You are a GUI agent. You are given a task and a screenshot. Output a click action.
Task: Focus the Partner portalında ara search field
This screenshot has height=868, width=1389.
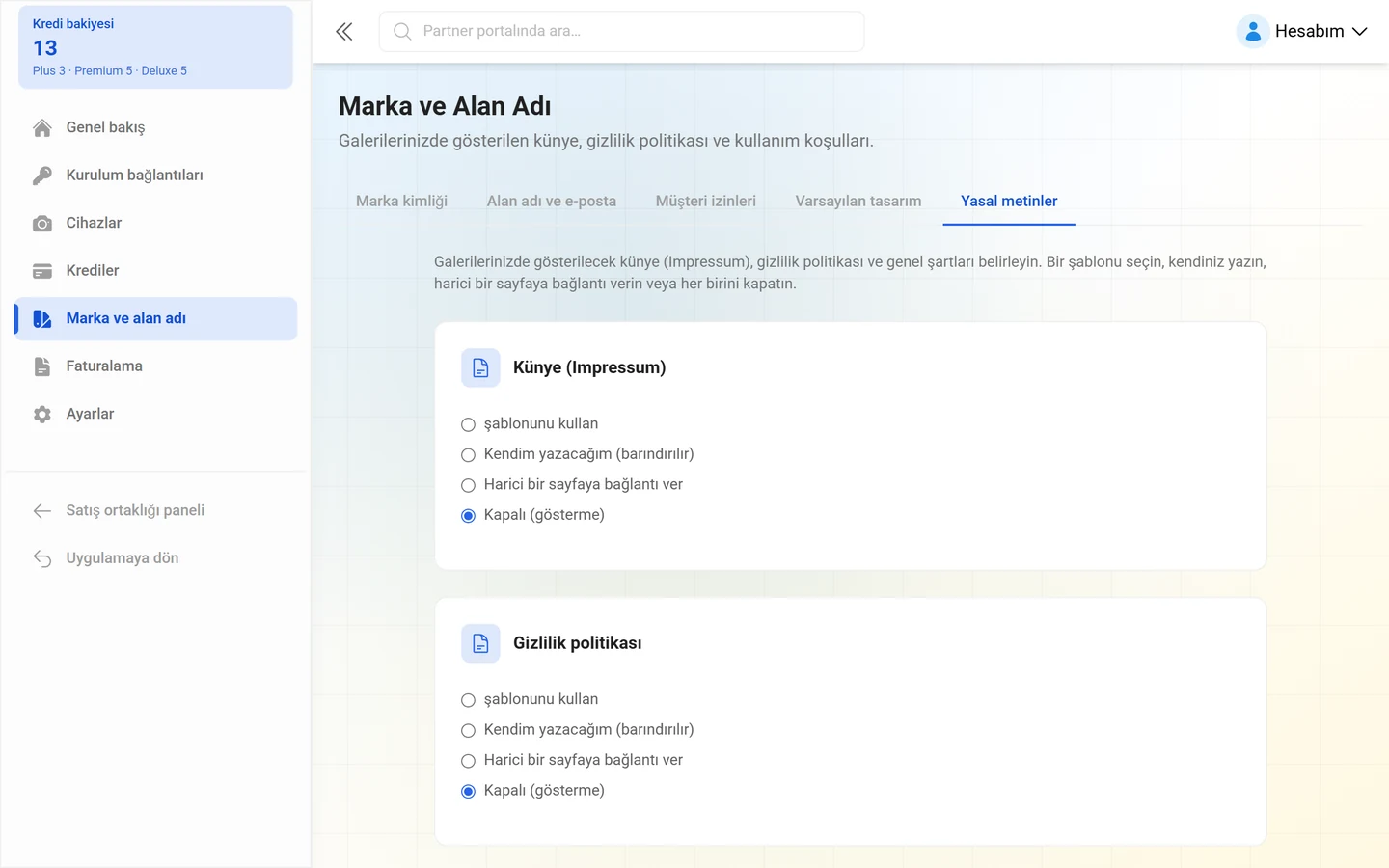[622, 32]
